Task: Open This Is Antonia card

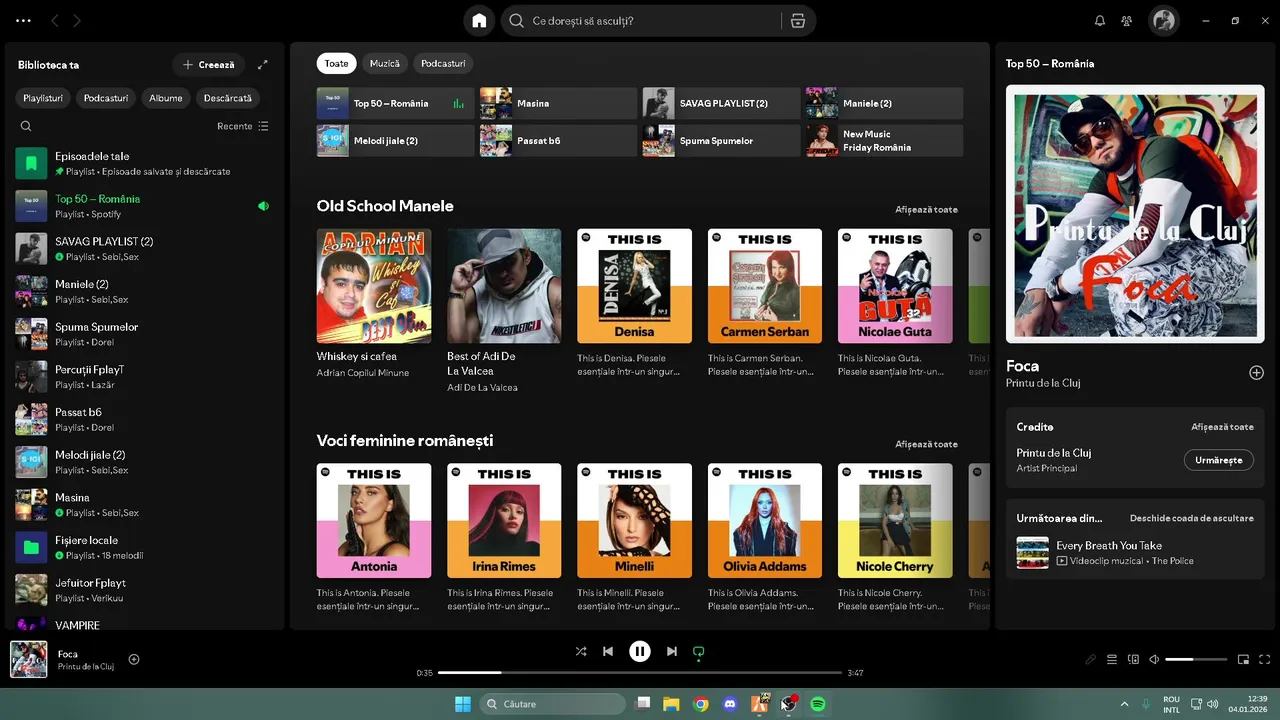Action: point(374,520)
